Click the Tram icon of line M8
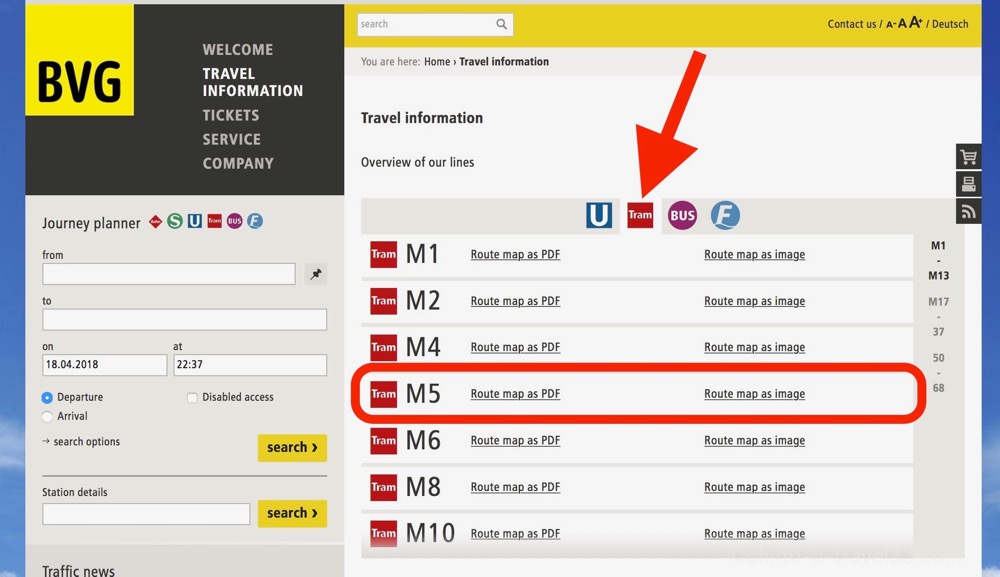 point(384,487)
